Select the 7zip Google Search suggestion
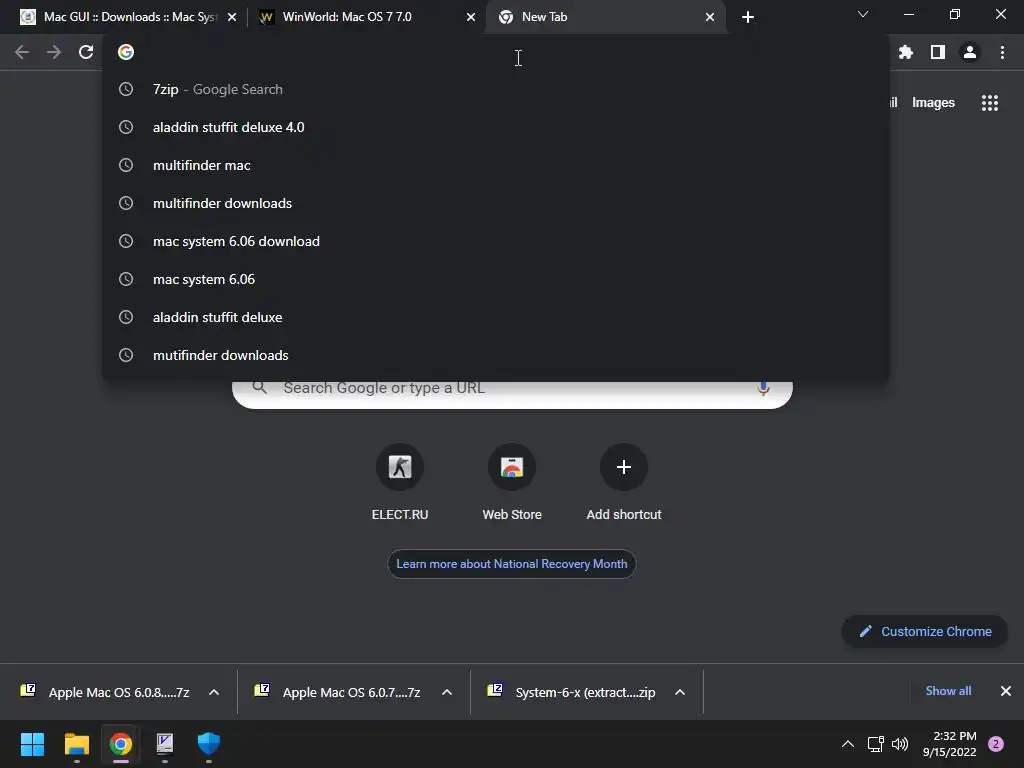This screenshot has height=768, width=1024. click(x=496, y=89)
